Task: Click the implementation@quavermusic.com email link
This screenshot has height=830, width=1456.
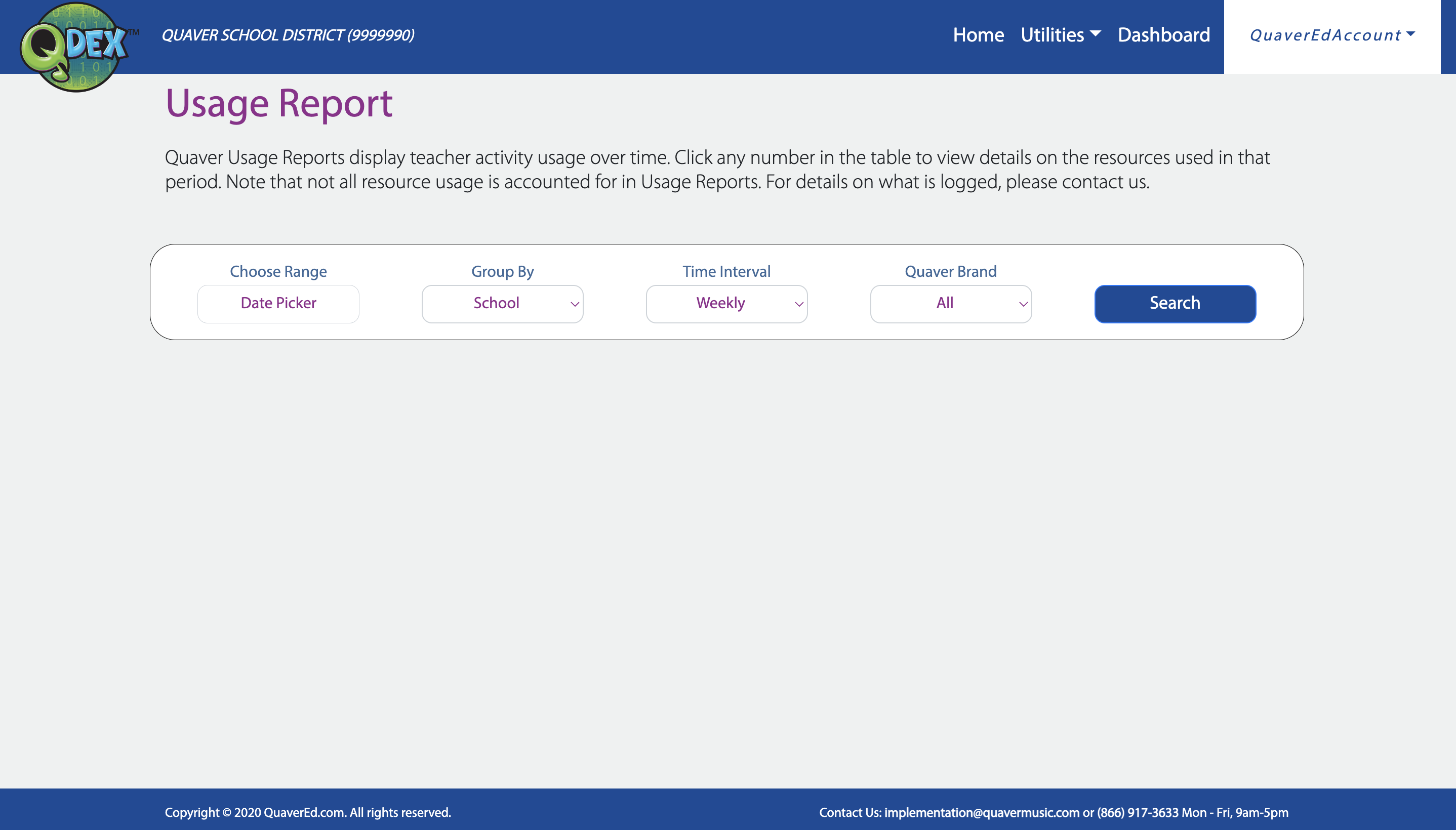Action: click(x=982, y=812)
